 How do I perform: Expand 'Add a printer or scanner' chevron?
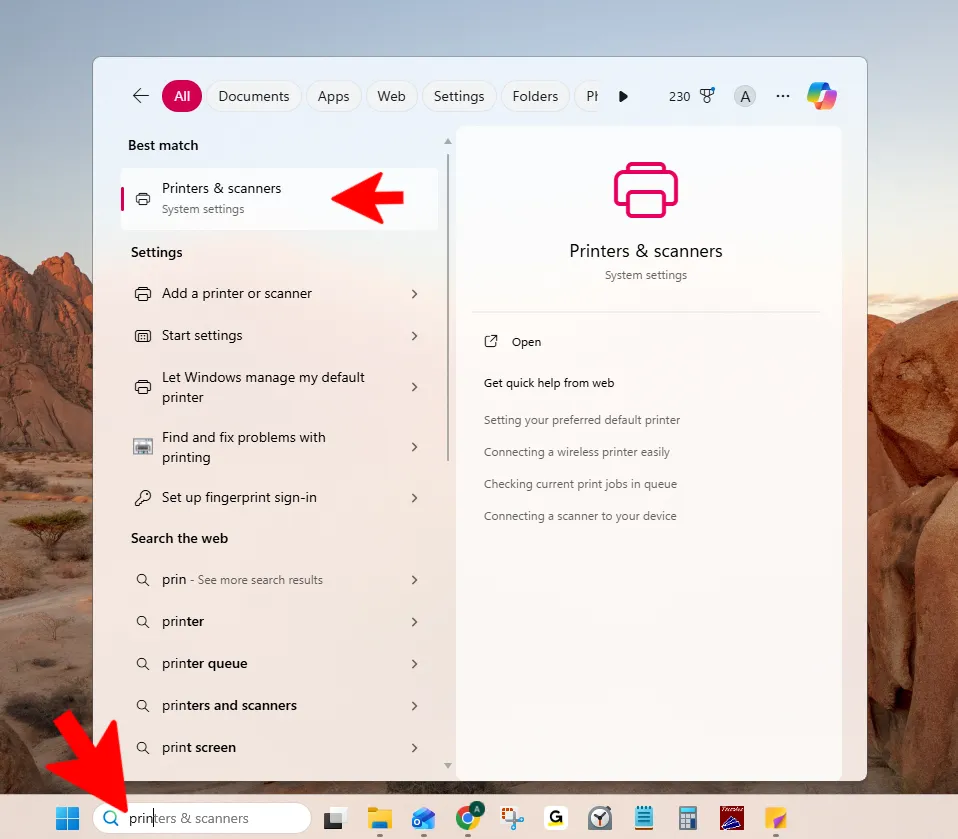(414, 294)
